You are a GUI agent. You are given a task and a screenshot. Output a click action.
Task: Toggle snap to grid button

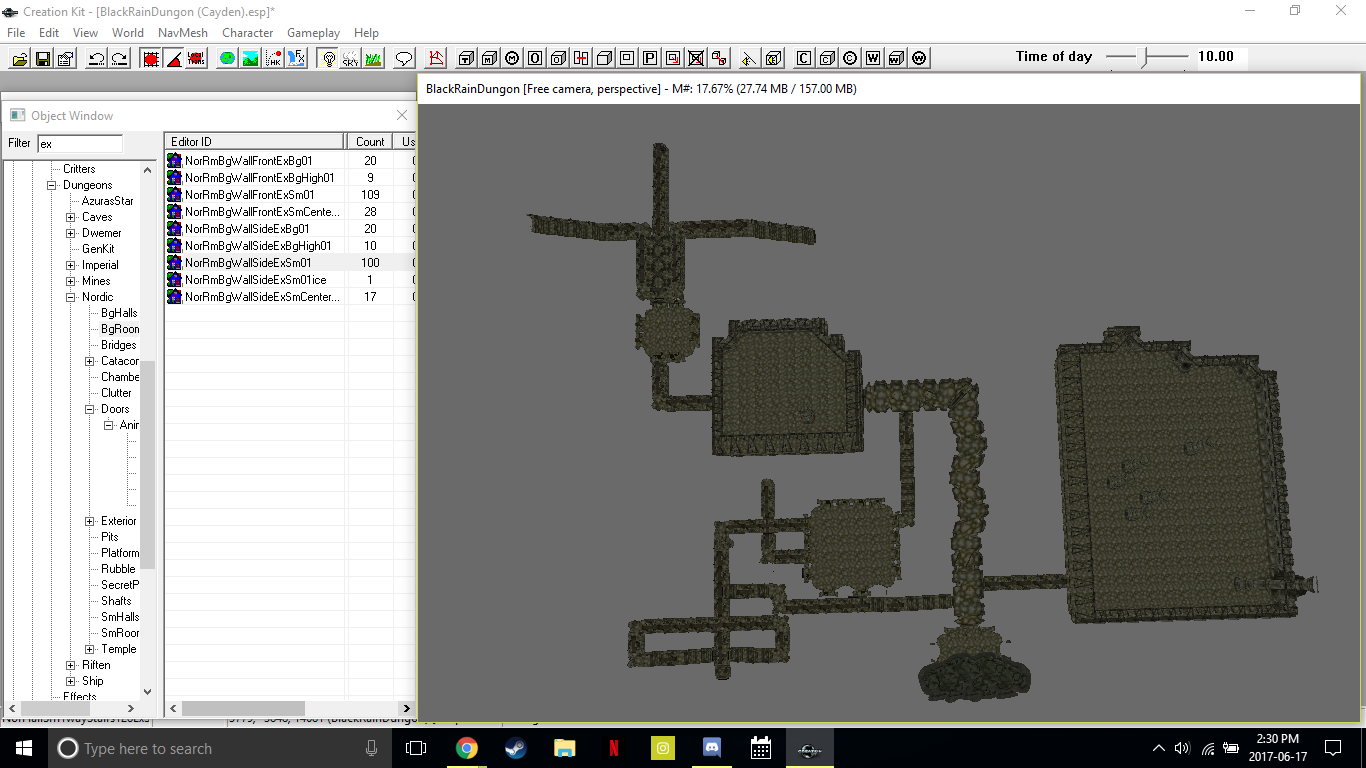(151, 59)
